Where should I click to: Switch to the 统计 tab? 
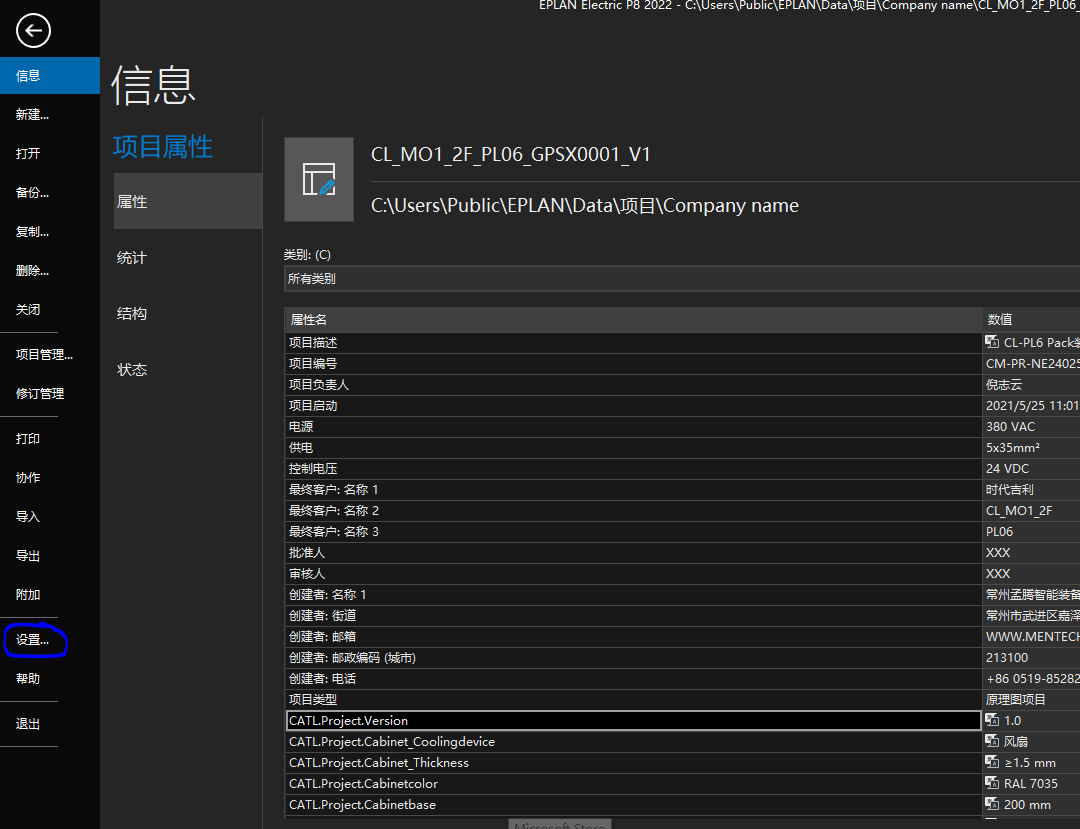188,258
